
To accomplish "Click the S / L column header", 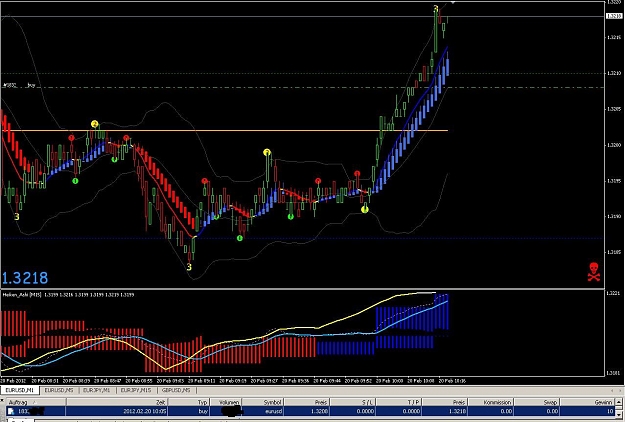I will [x=353, y=402].
